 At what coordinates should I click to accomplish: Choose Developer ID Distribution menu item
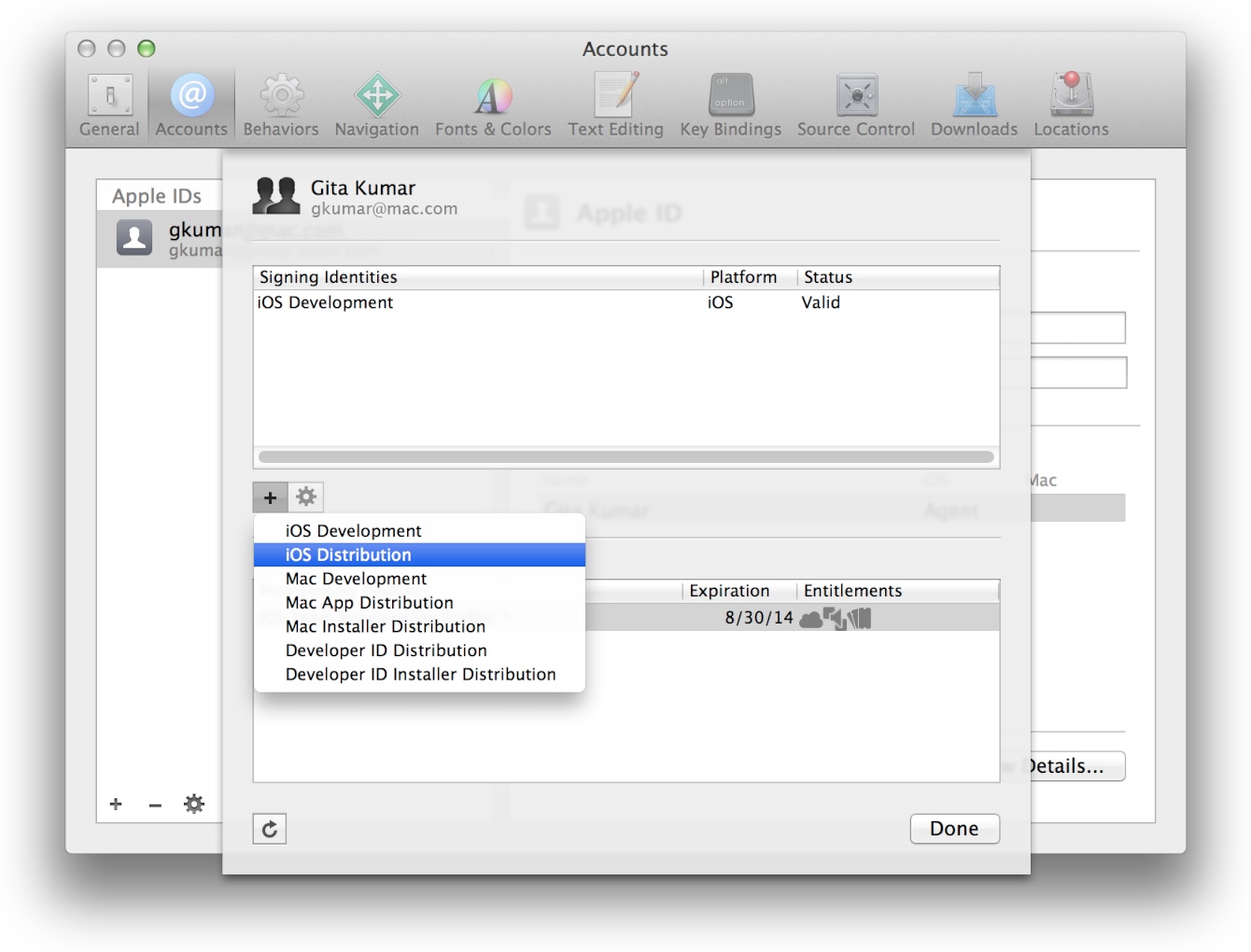click(419, 651)
